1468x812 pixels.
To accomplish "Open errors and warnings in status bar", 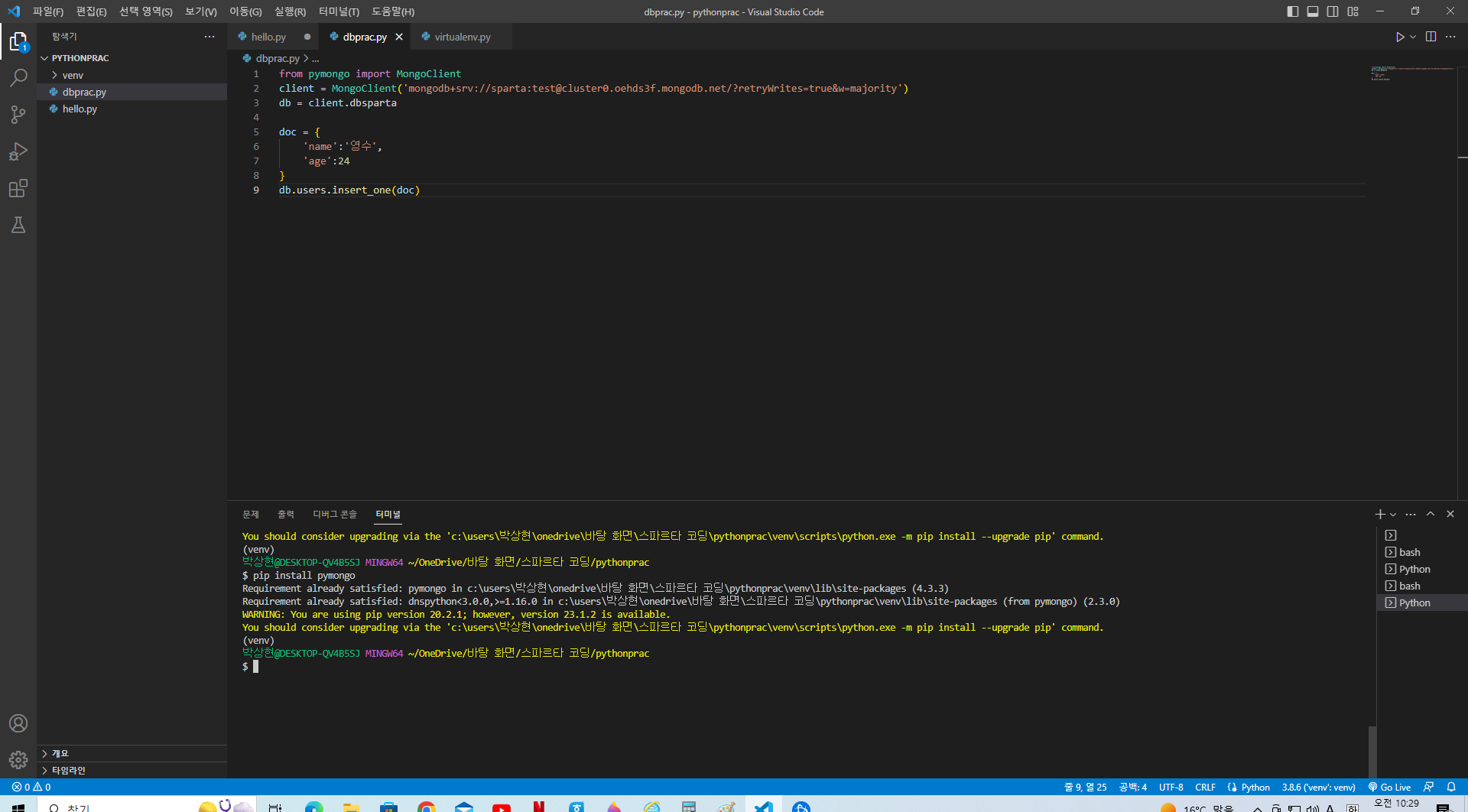I will tap(31, 787).
